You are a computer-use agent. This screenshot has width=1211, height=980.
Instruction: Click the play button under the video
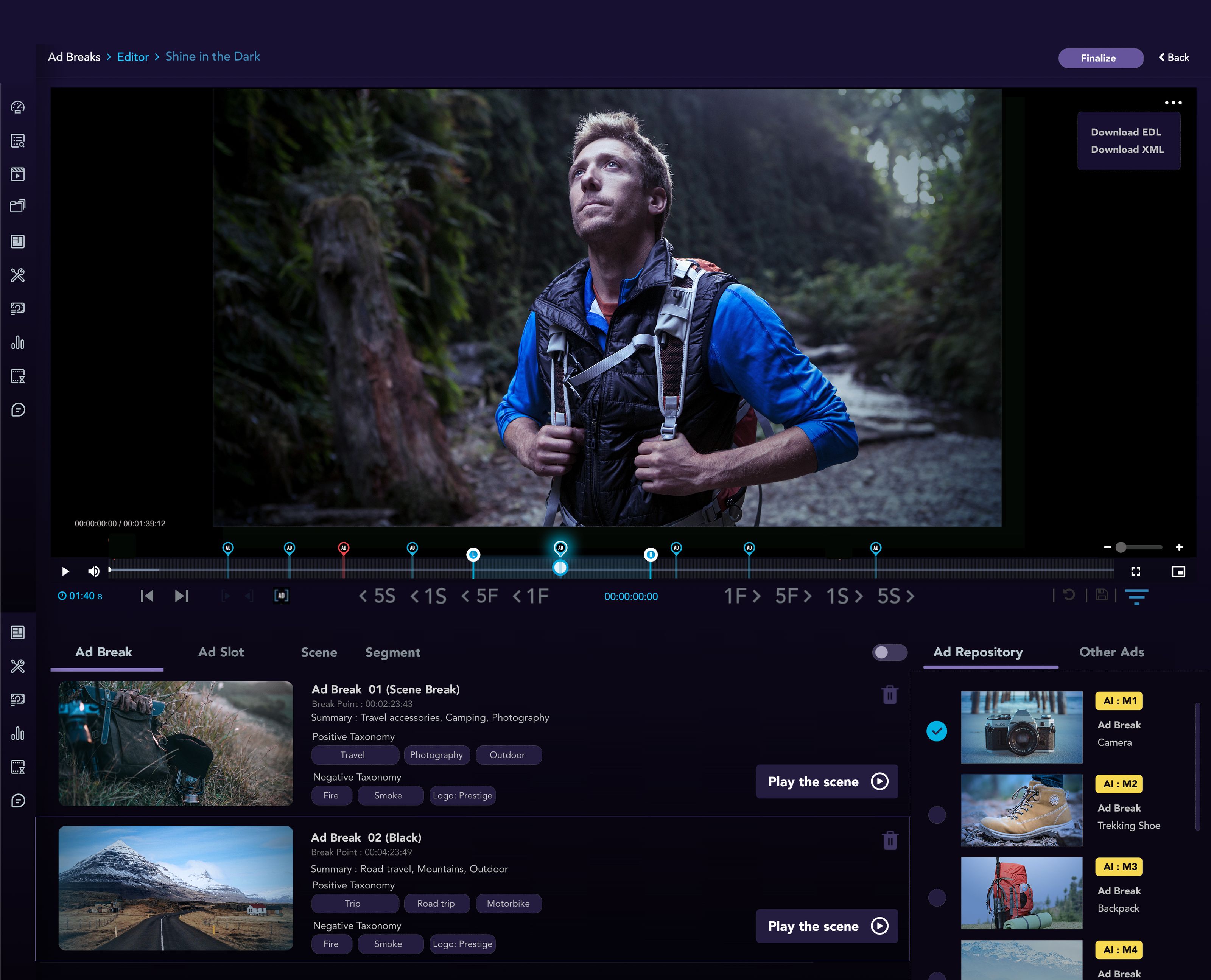click(65, 571)
